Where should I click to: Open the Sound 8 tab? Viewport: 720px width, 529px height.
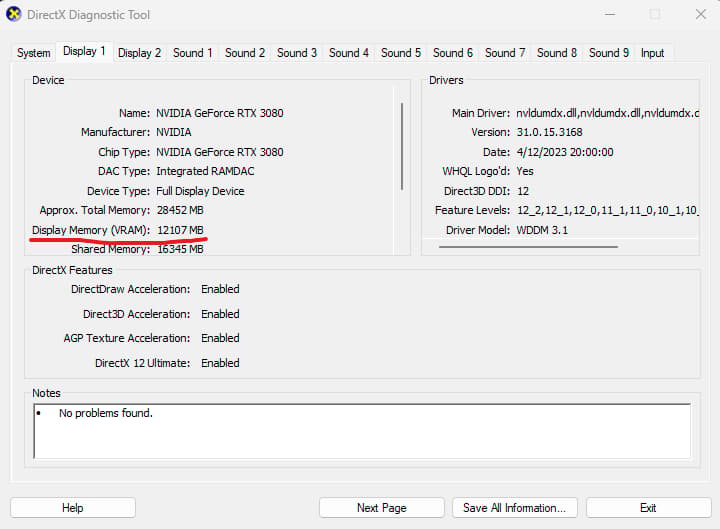557,53
